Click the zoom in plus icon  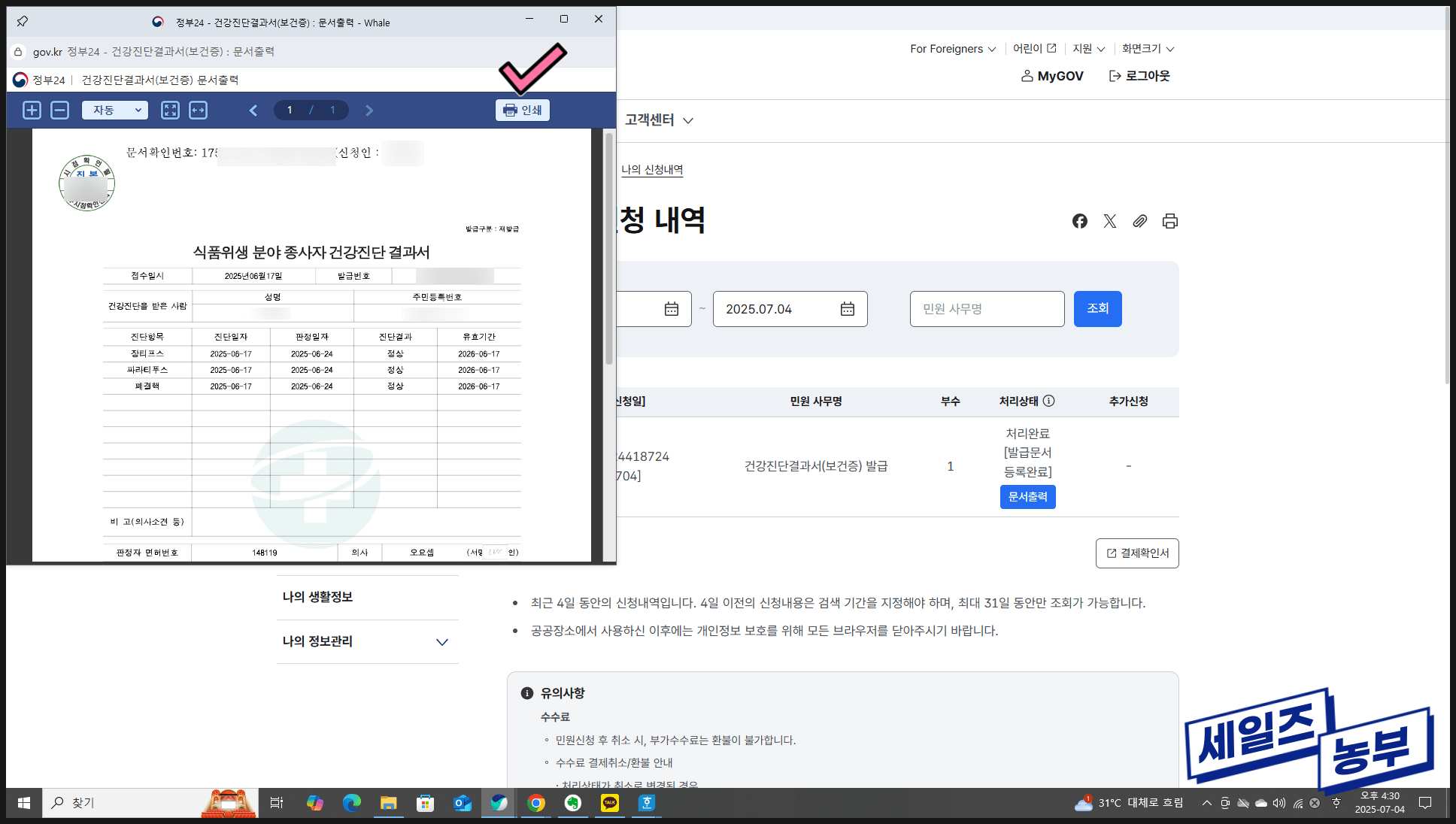point(32,111)
